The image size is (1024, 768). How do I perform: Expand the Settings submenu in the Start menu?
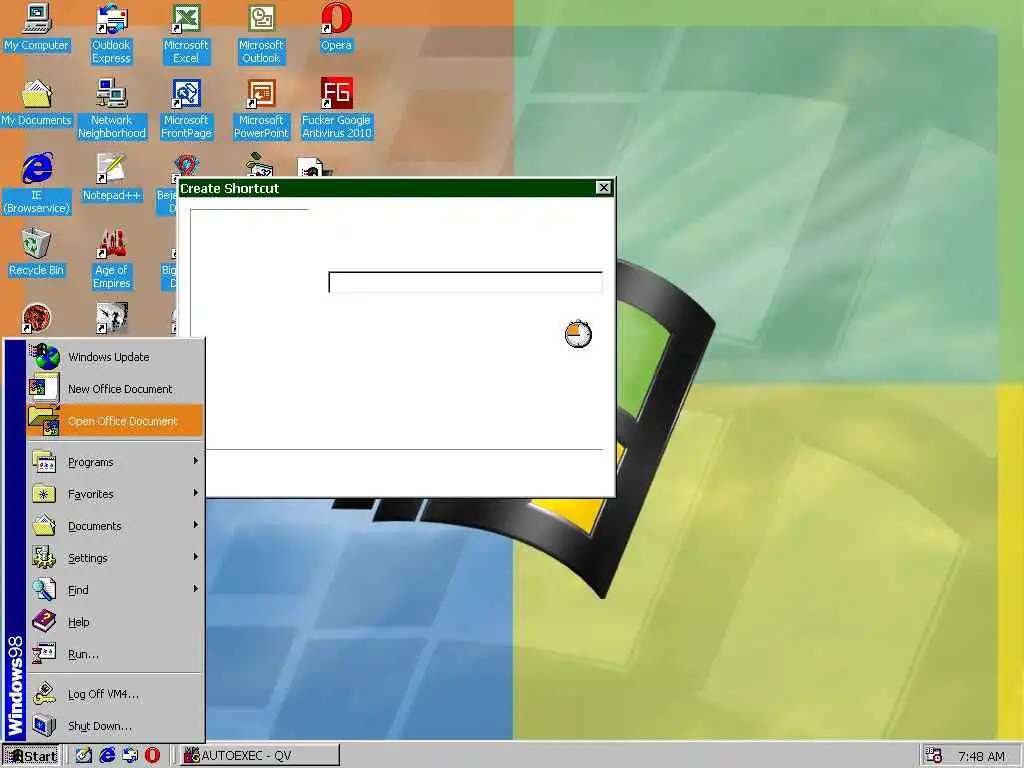[x=115, y=558]
